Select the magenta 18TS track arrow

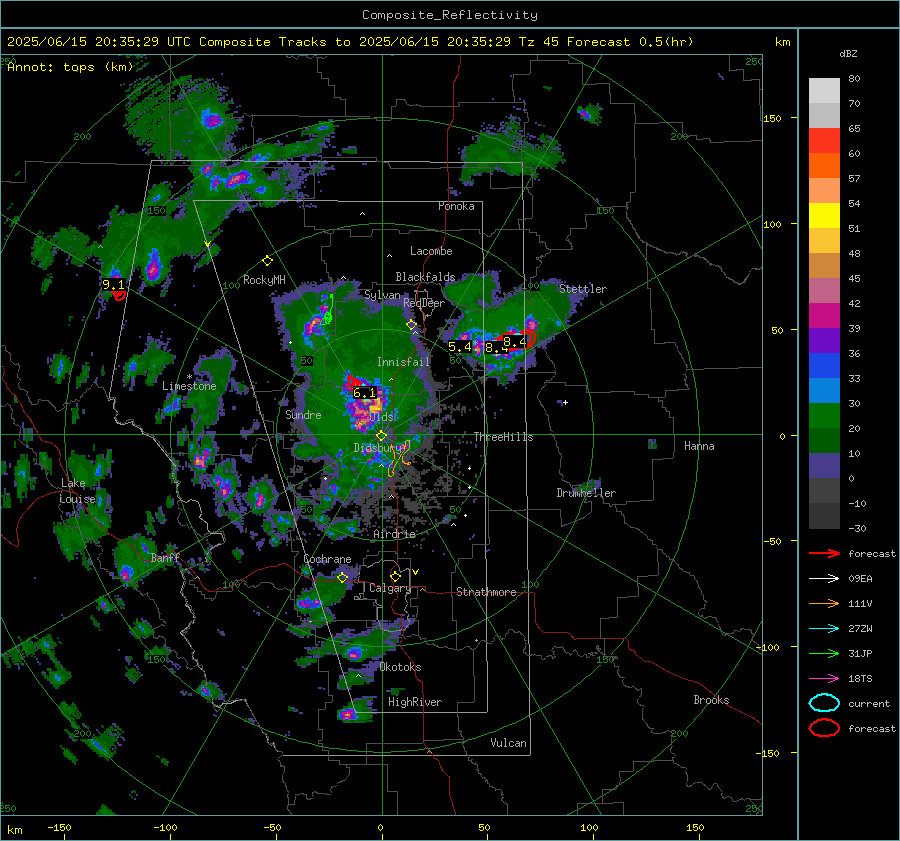pyautogui.click(x=824, y=678)
